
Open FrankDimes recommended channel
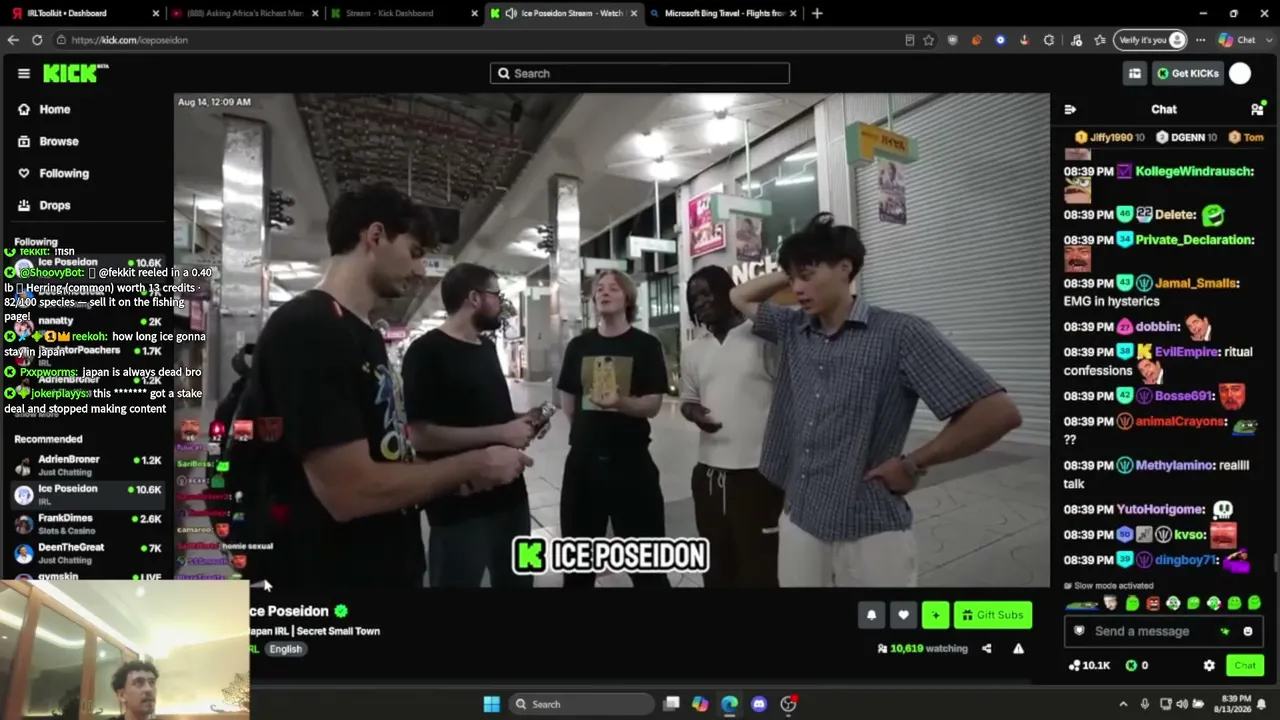click(x=88, y=524)
